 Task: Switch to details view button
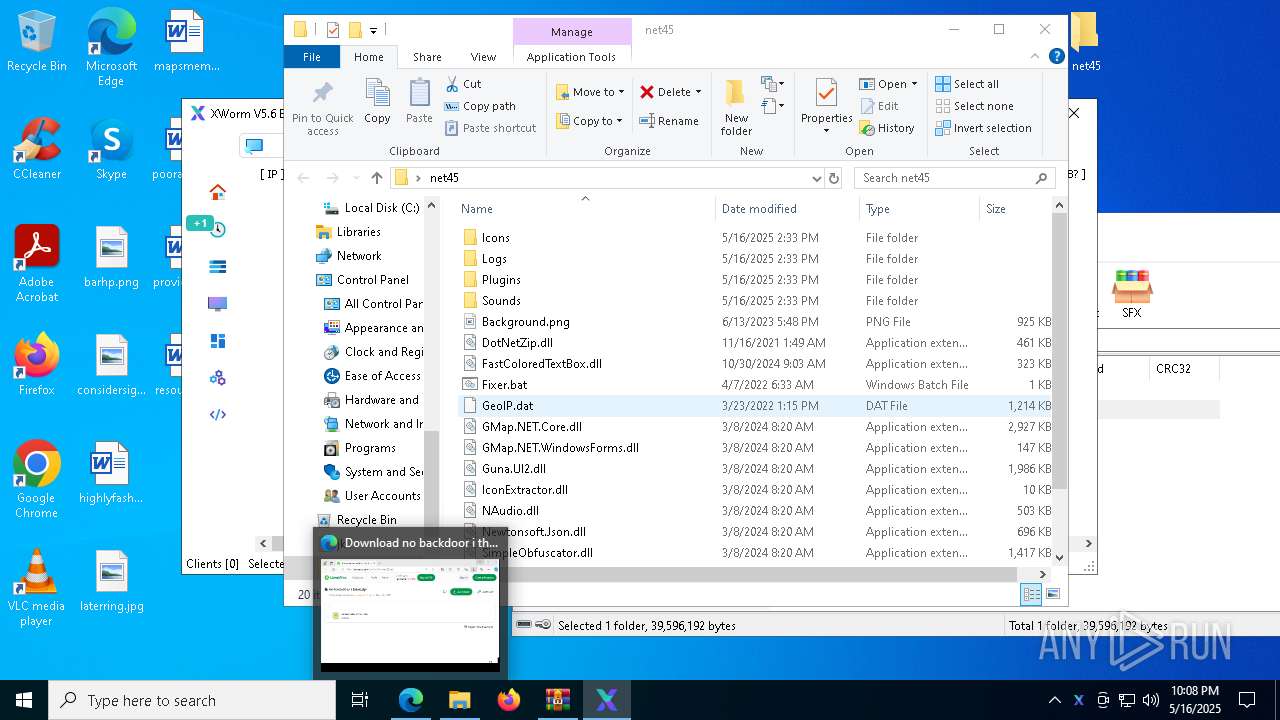(1031, 594)
